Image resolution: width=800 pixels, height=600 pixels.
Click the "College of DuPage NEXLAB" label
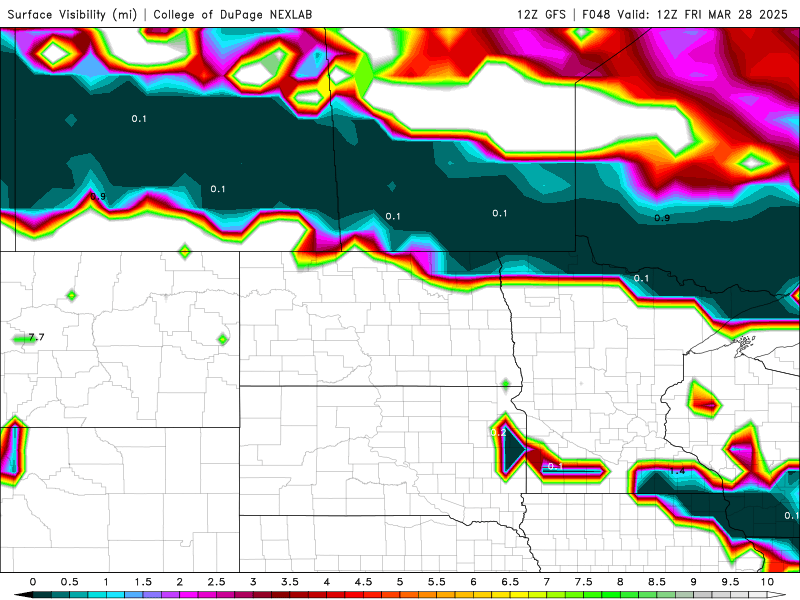pos(233,14)
